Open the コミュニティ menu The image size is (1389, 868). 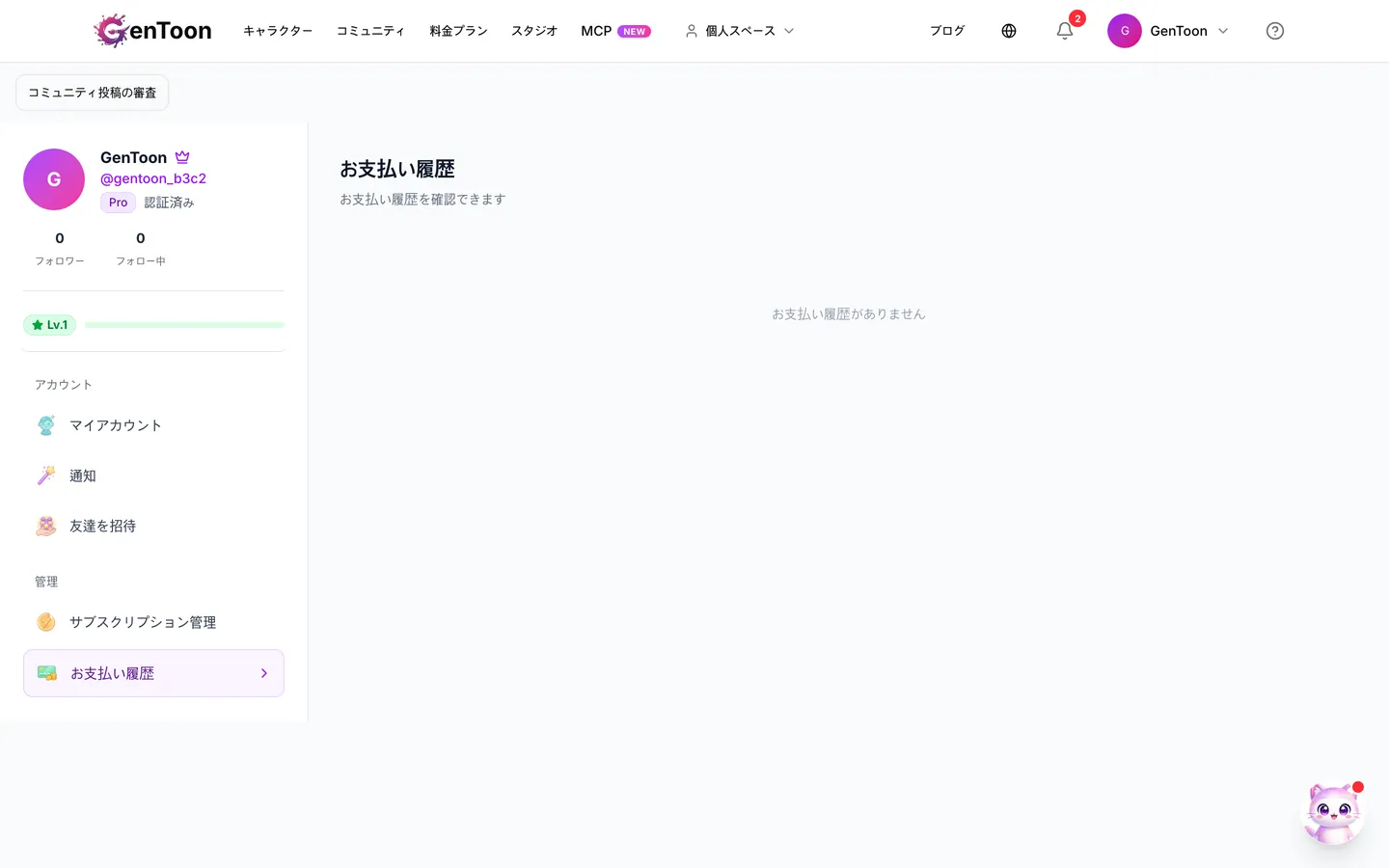click(370, 31)
